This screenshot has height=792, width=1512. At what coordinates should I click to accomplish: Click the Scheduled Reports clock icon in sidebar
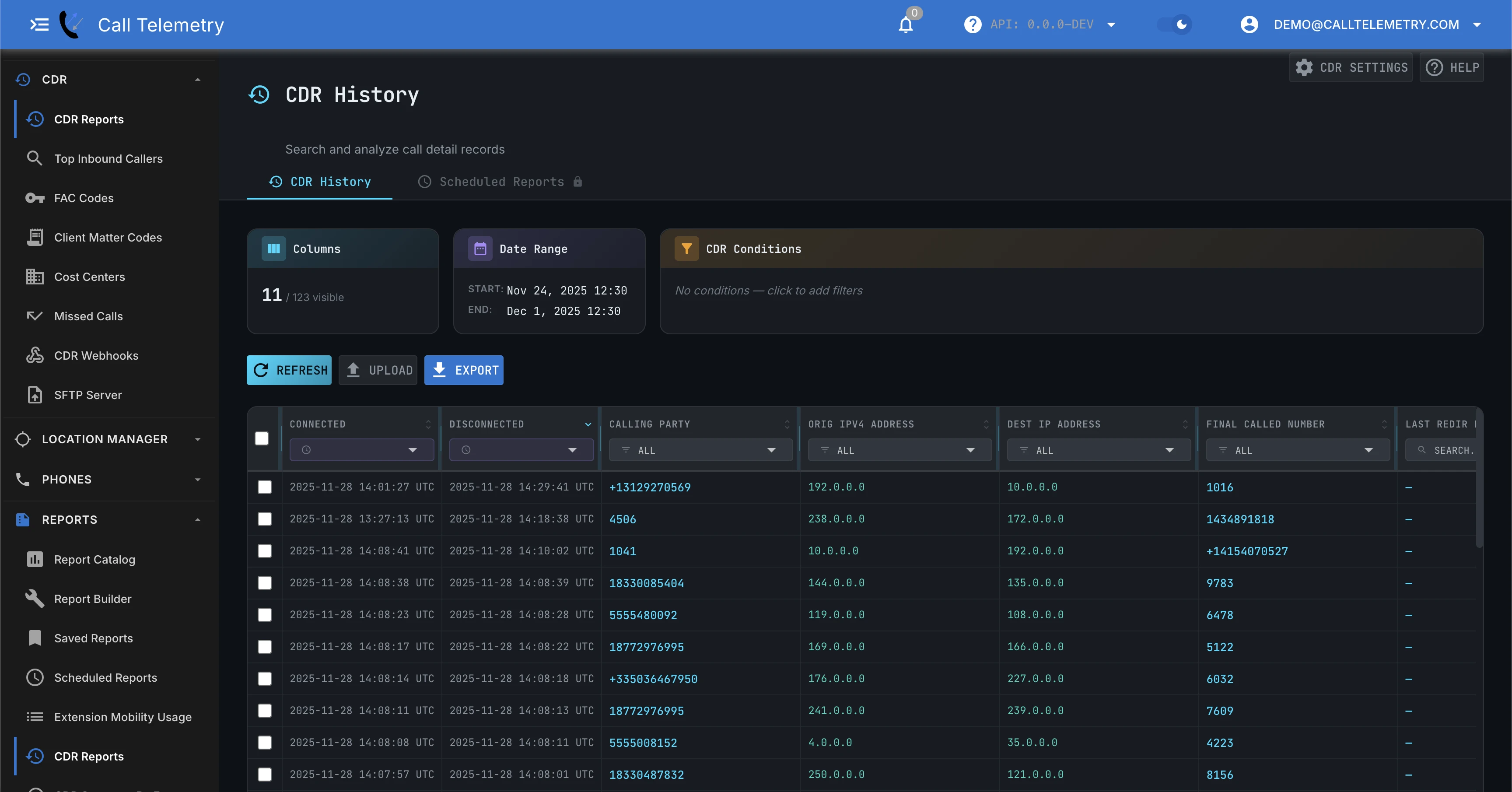point(35,677)
